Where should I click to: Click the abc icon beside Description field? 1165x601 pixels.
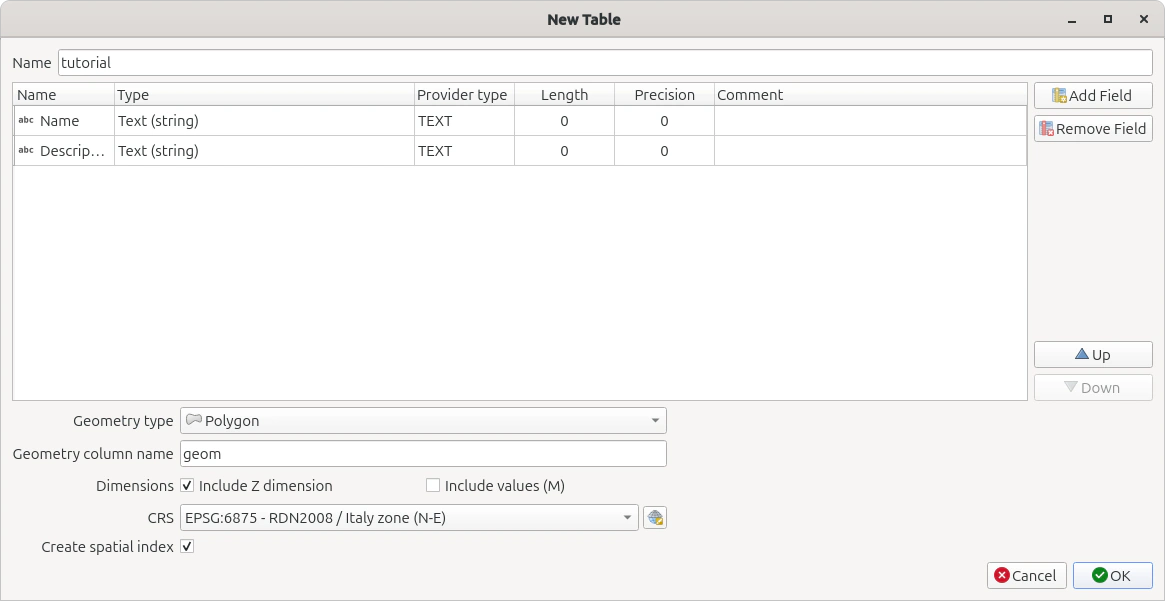click(26, 151)
